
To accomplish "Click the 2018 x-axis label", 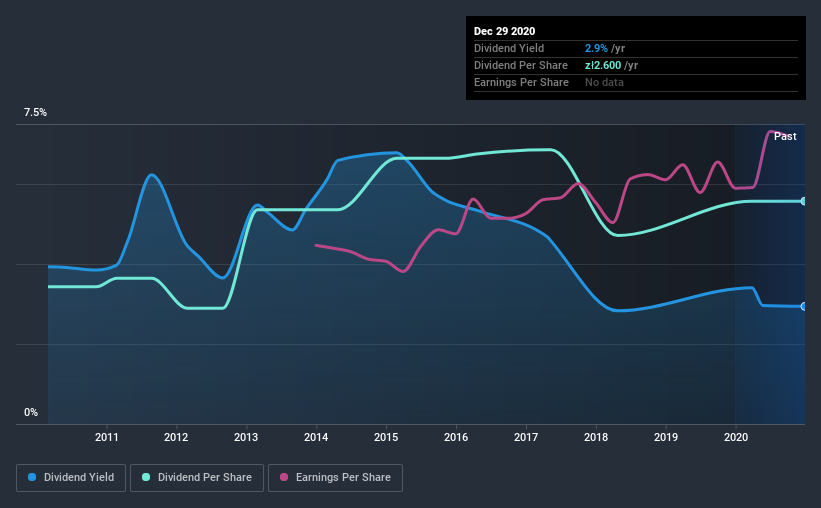I will pyautogui.click(x=596, y=437).
